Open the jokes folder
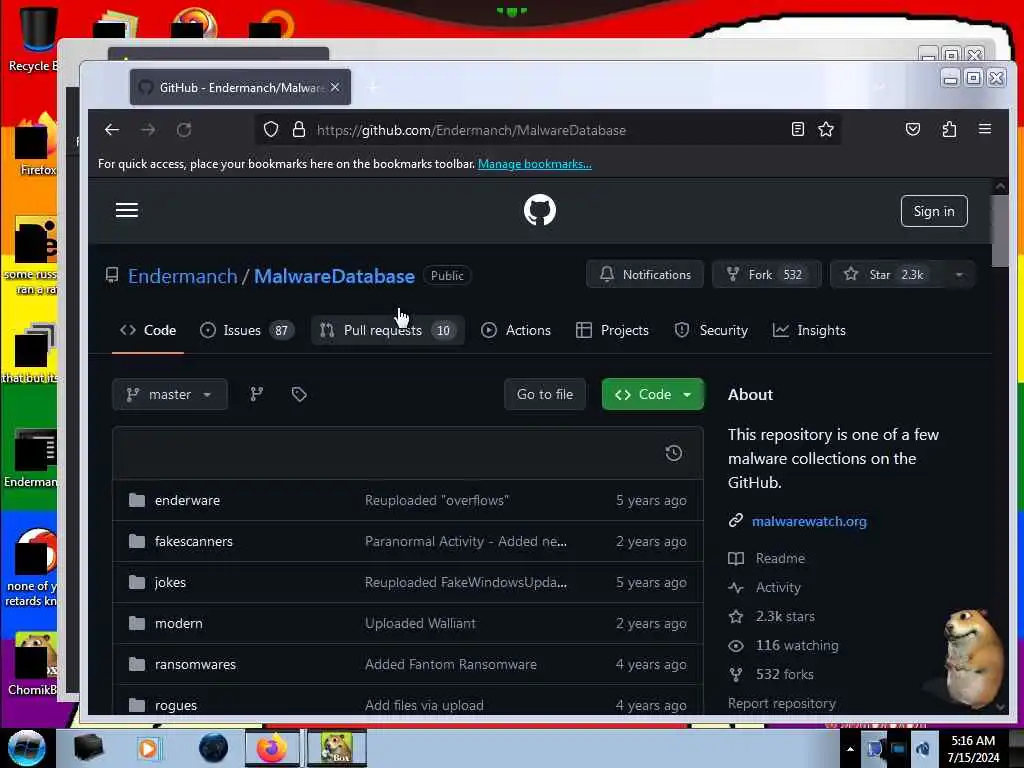 click(170, 583)
